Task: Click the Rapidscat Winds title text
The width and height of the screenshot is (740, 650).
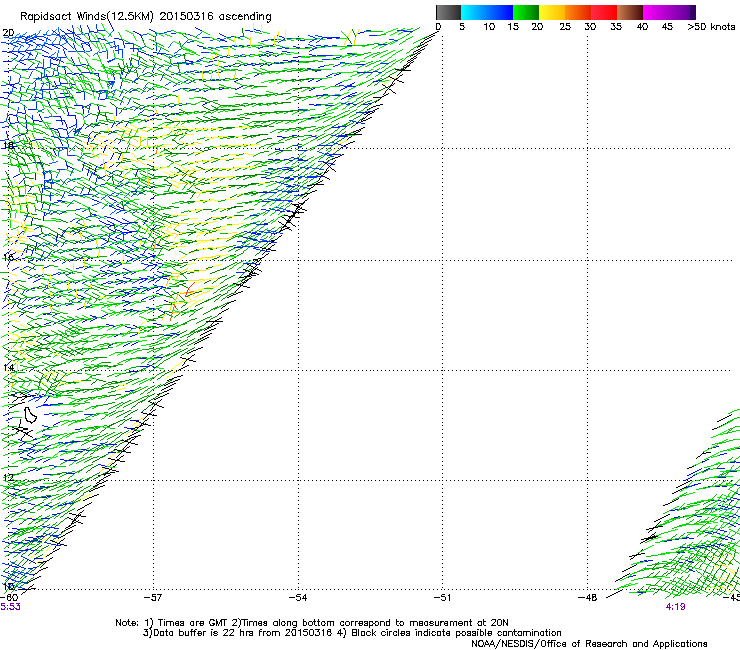Action: click(145, 17)
